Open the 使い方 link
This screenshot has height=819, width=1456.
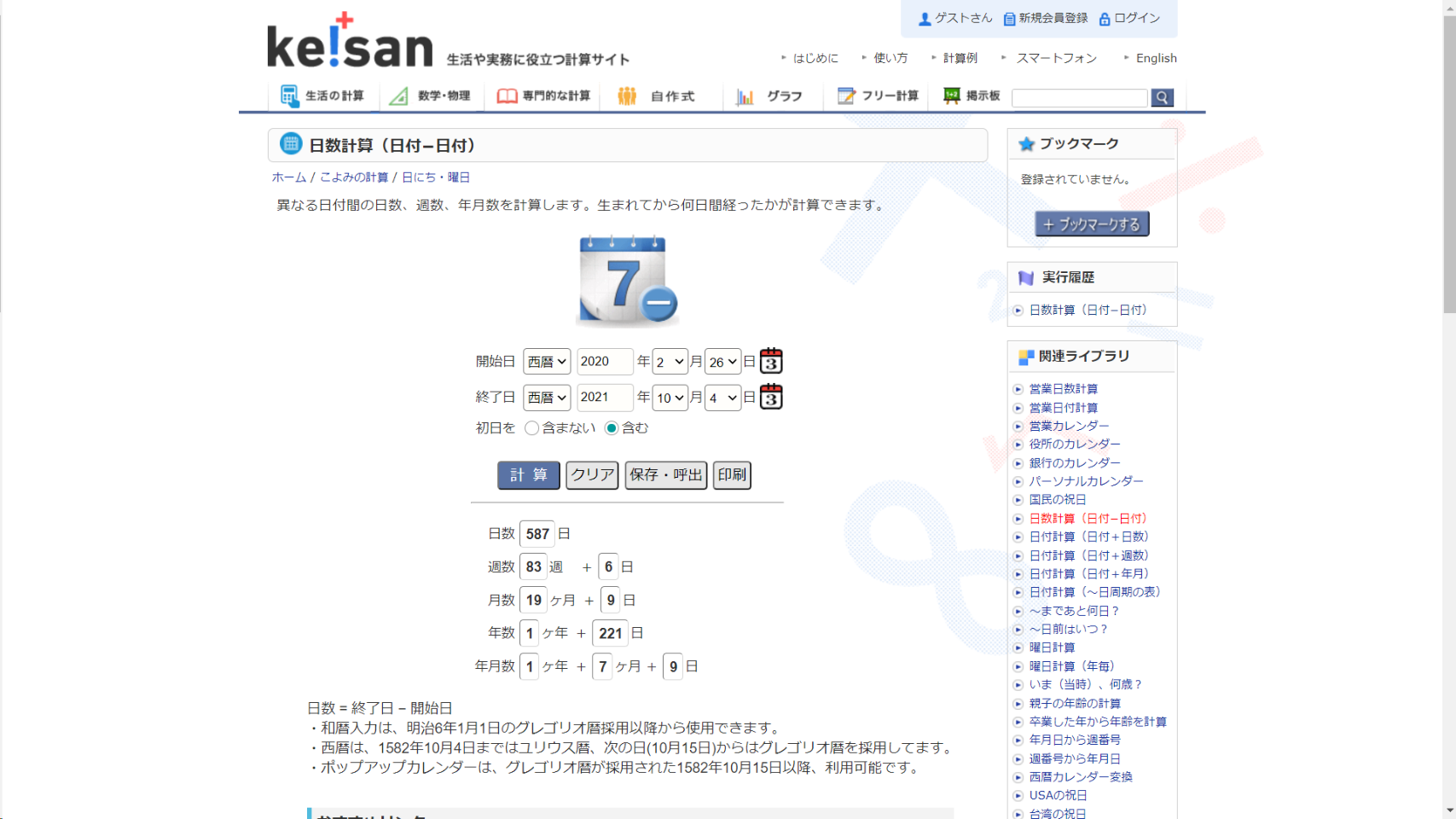click(891, 58)
